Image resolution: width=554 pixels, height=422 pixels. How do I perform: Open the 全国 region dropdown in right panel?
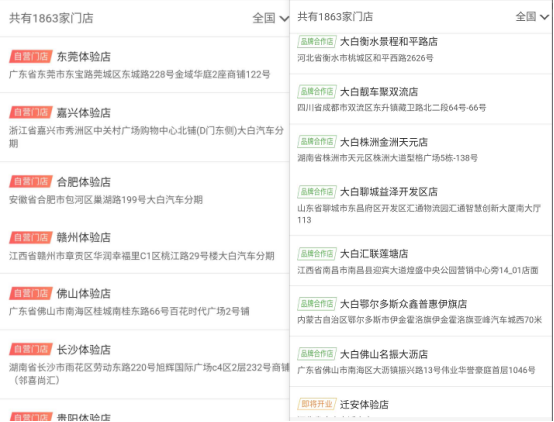[x=532, y=16]
